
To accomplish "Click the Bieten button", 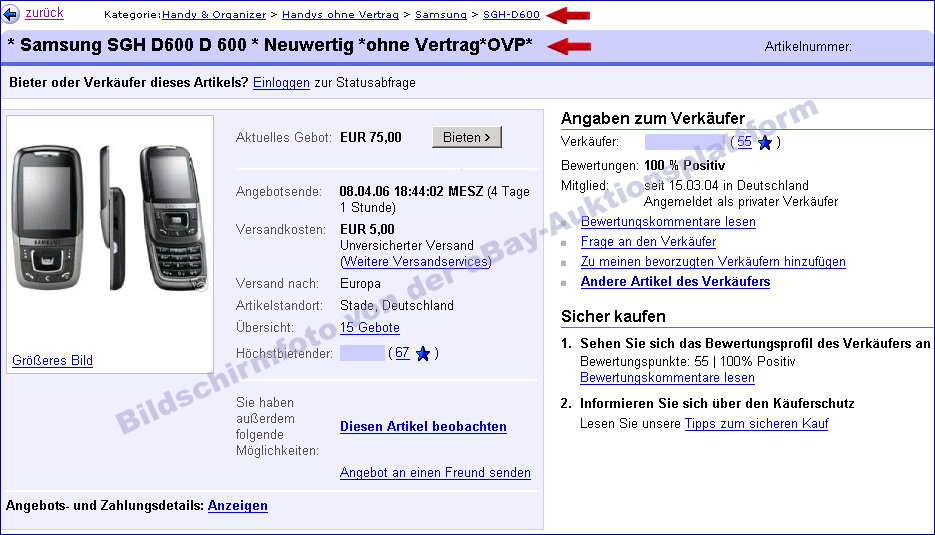I will pos(466,137).
